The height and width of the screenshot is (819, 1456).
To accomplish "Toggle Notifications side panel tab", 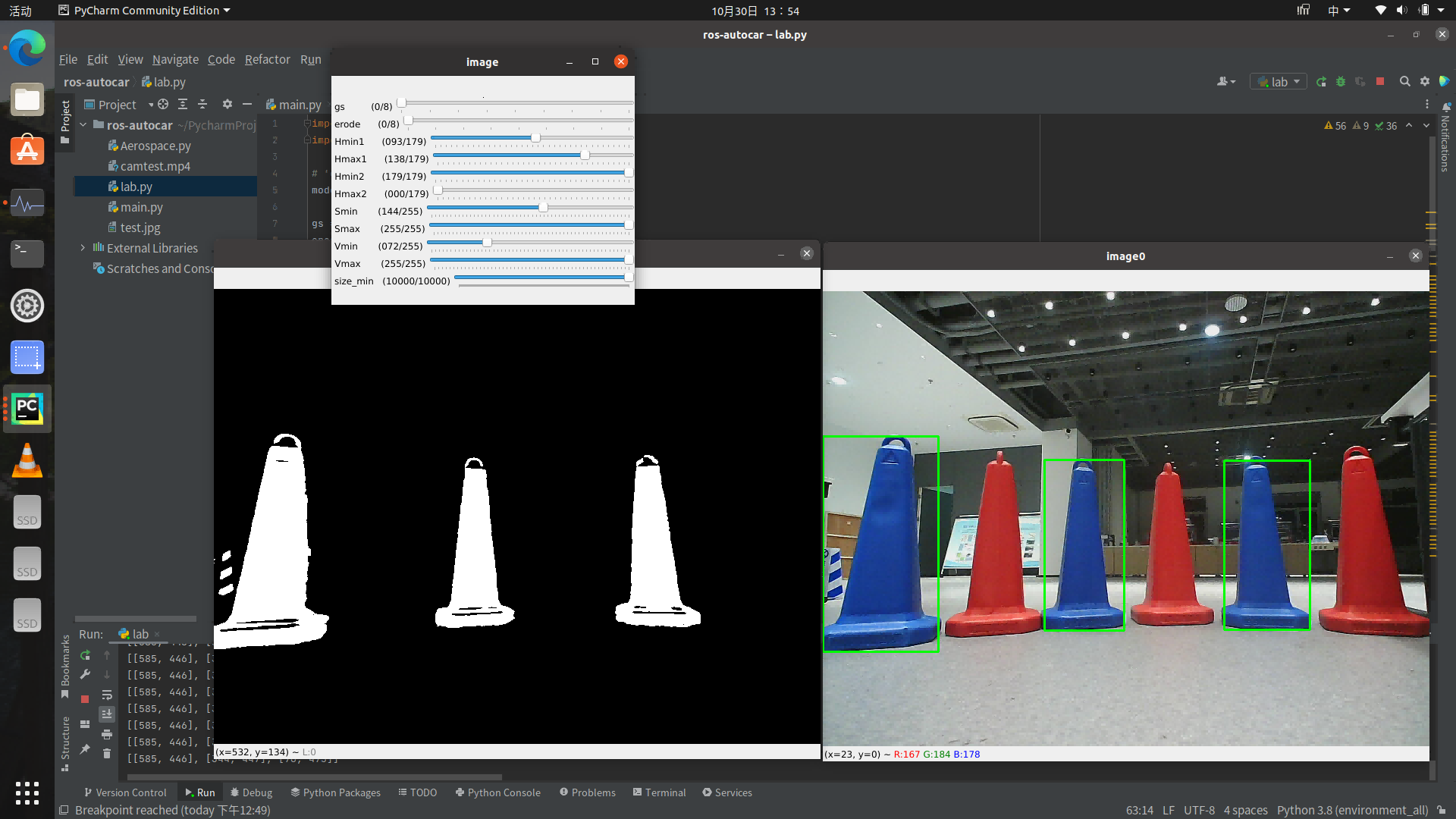I will pyautogui.click(x=1445, y=137).
